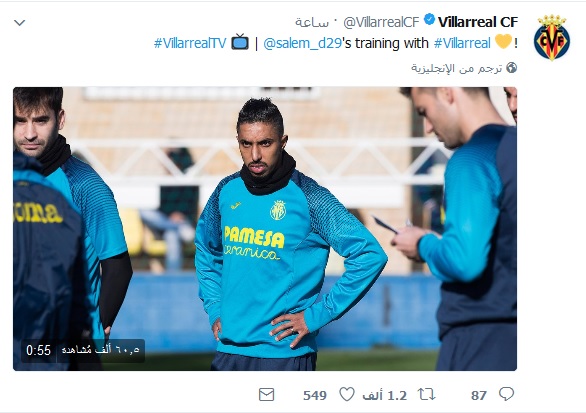
Task: Like the tweet with heart icon
Action: 346,394
